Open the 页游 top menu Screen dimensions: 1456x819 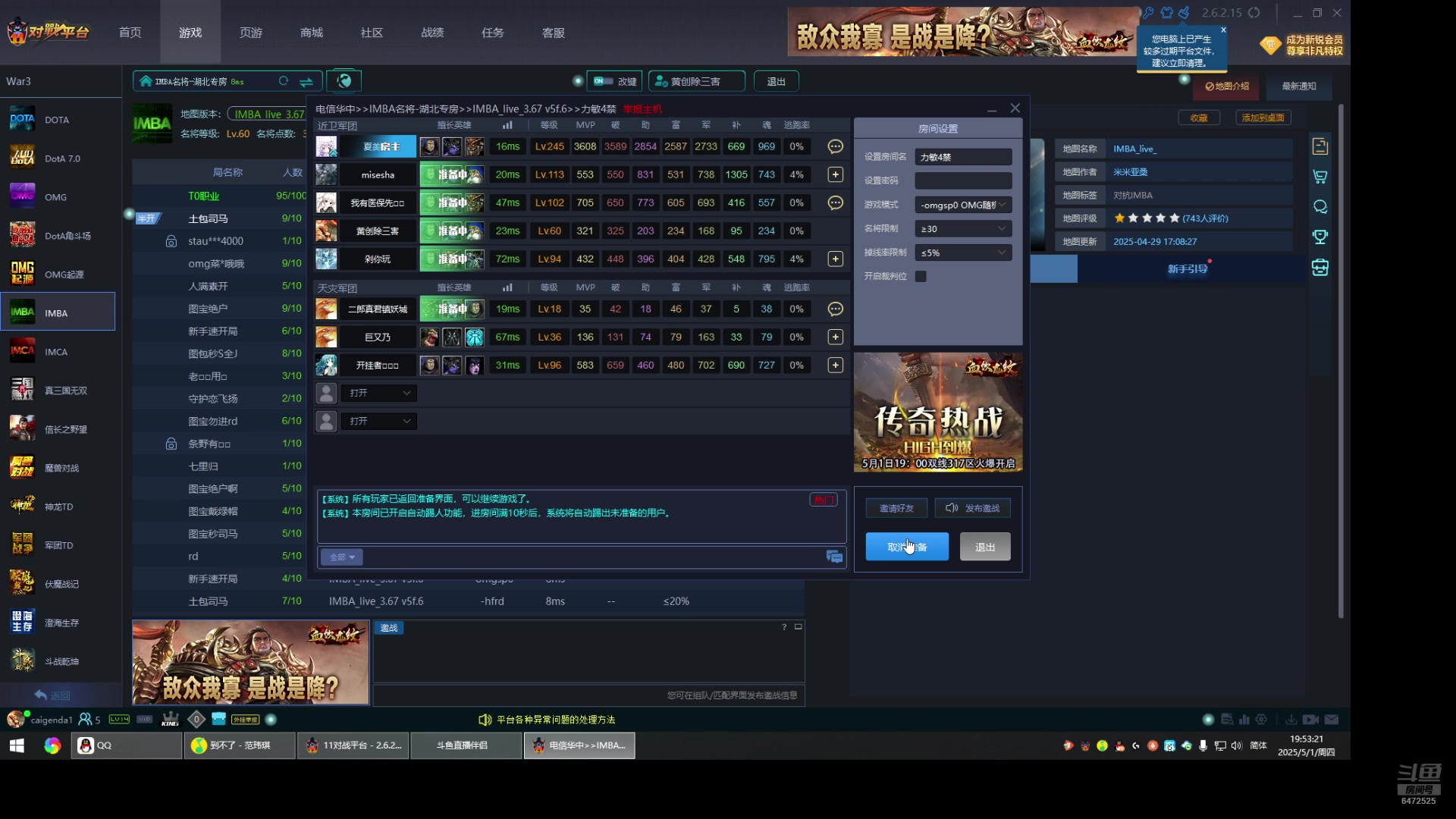click(x=251, y=33)
